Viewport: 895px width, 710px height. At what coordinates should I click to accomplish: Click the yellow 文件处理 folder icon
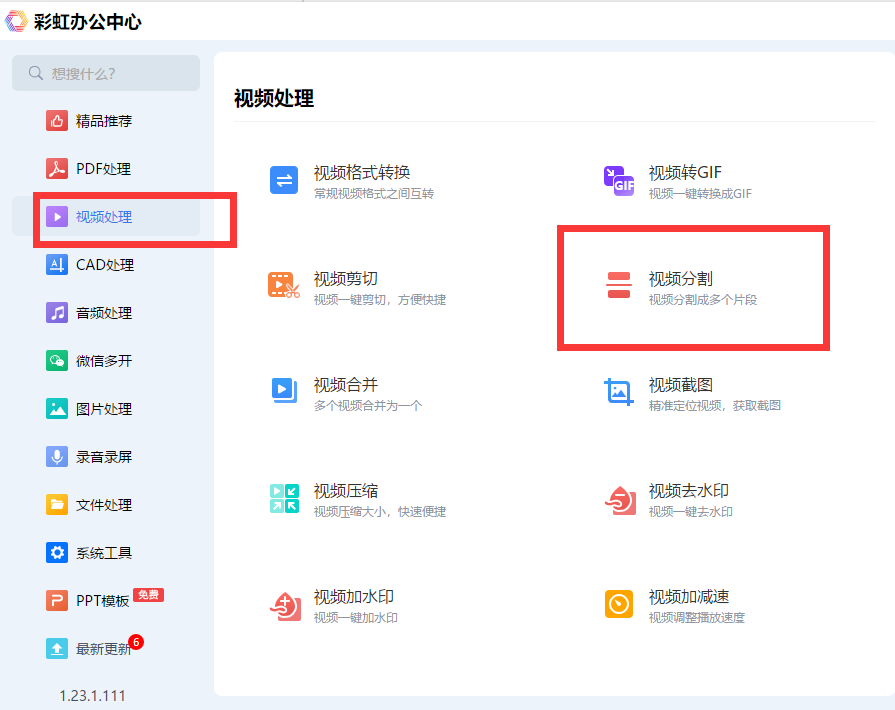[57, 505]
